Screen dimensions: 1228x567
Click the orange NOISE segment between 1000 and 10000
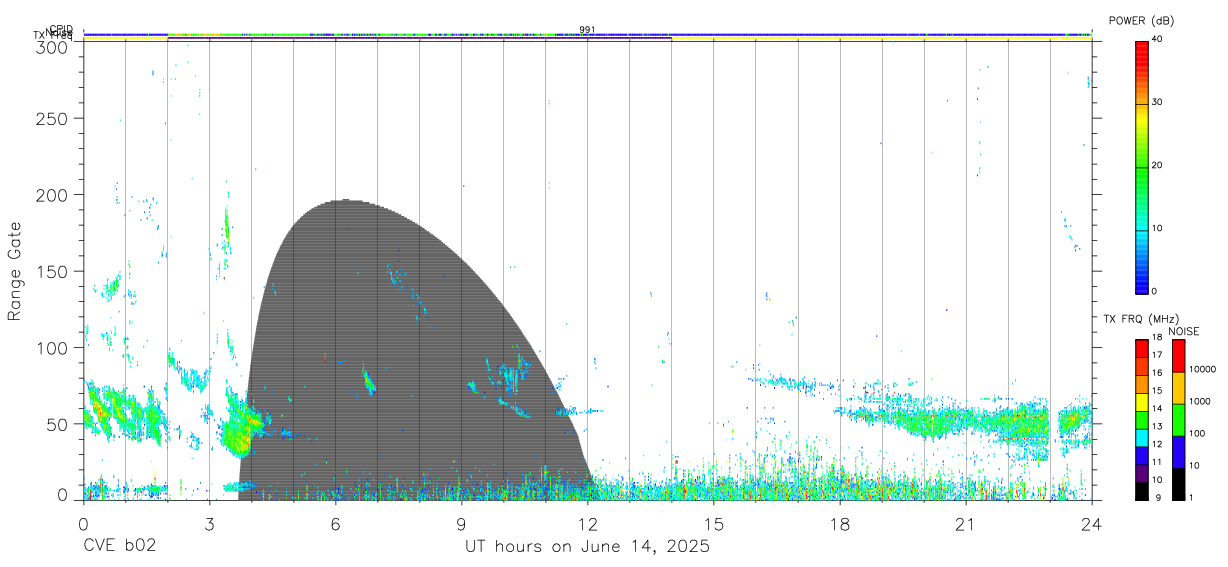[x=1178, y=387]
